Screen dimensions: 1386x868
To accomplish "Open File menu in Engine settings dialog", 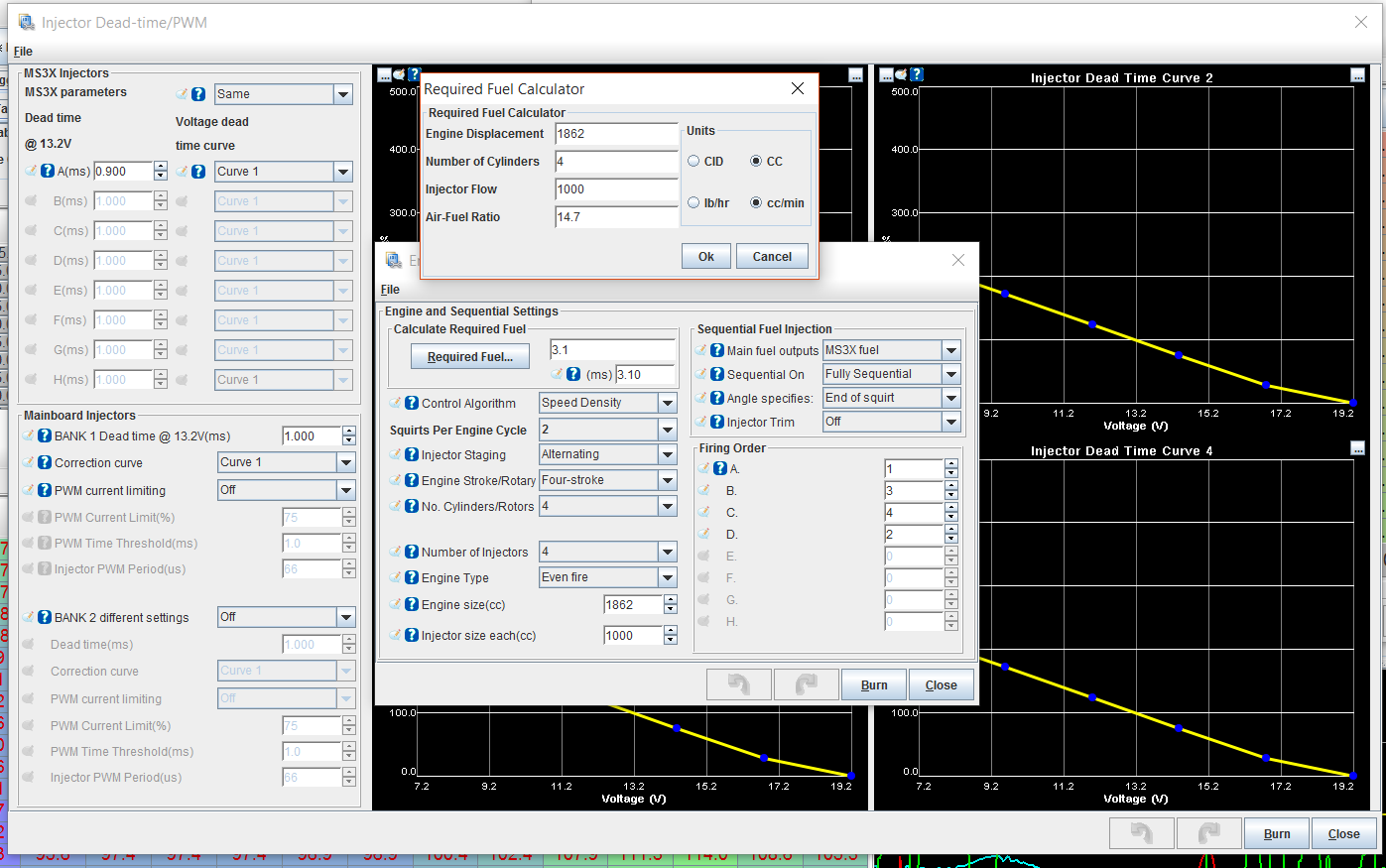I will click(x=390, y=290).
